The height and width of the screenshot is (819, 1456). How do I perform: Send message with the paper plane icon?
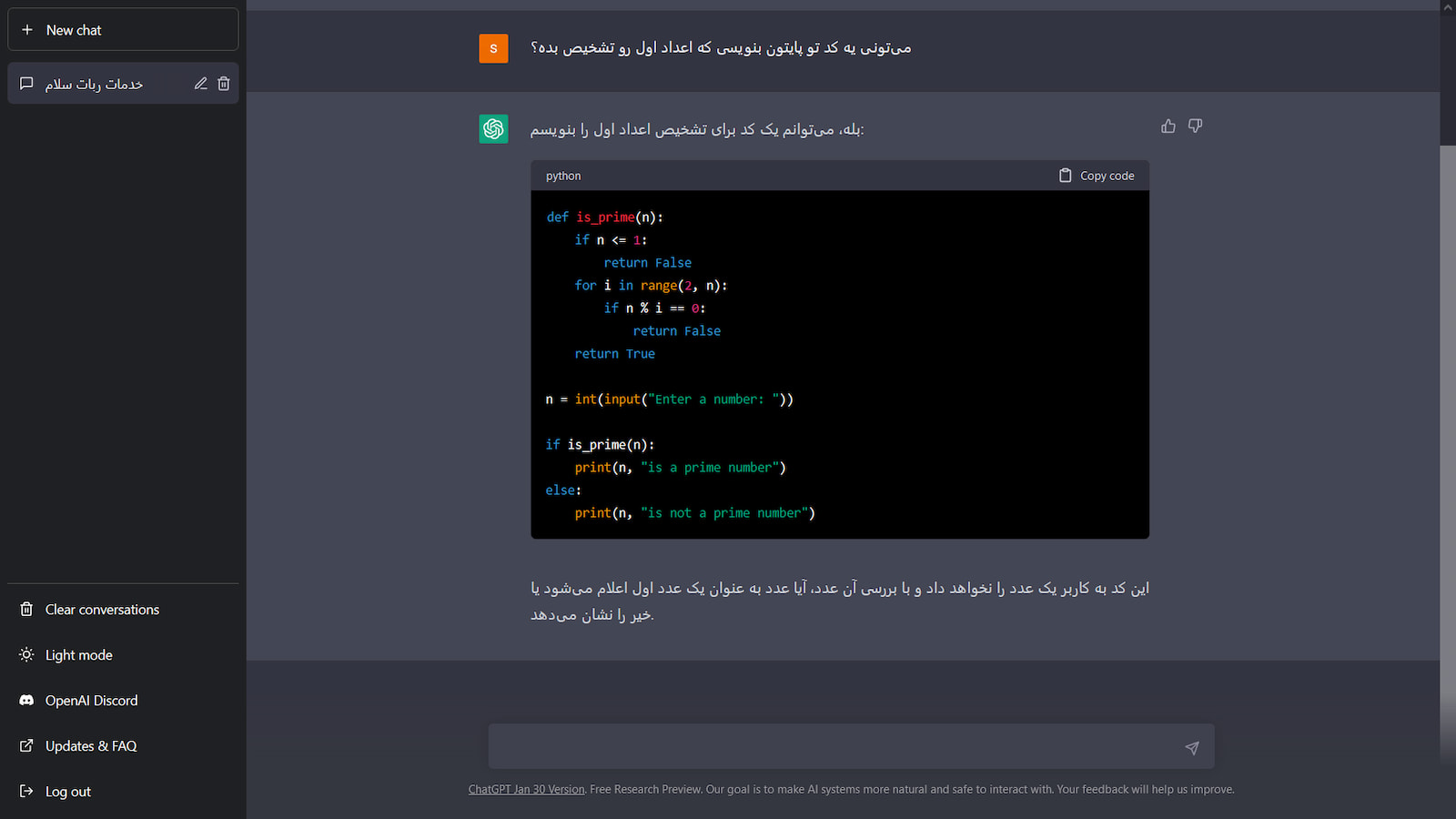1192,748
